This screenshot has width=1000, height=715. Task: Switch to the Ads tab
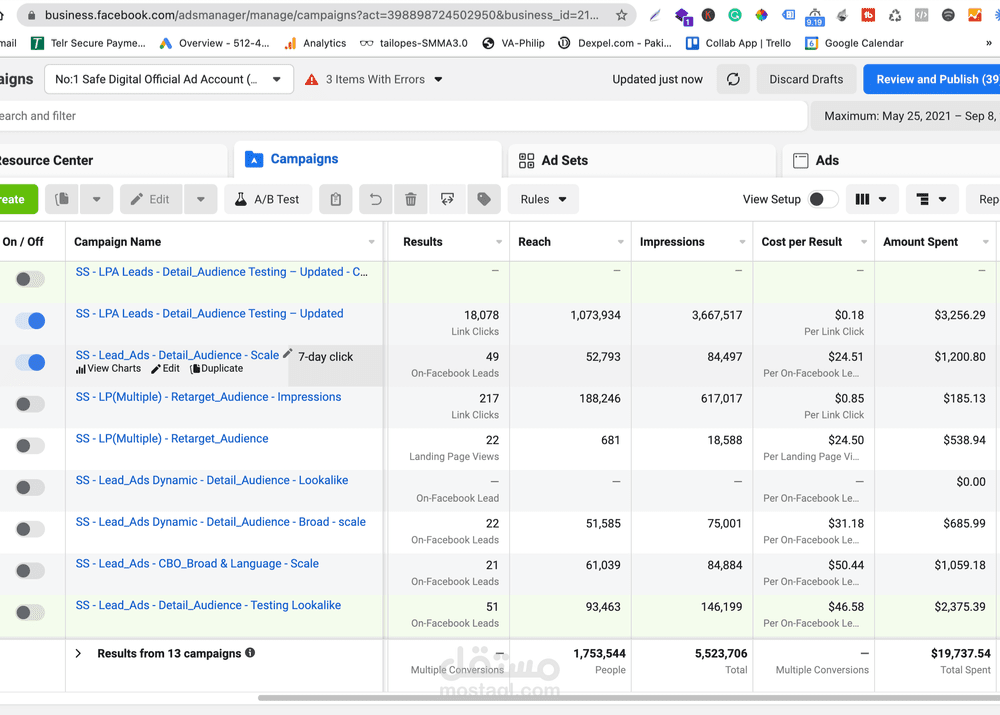(893, 160)
